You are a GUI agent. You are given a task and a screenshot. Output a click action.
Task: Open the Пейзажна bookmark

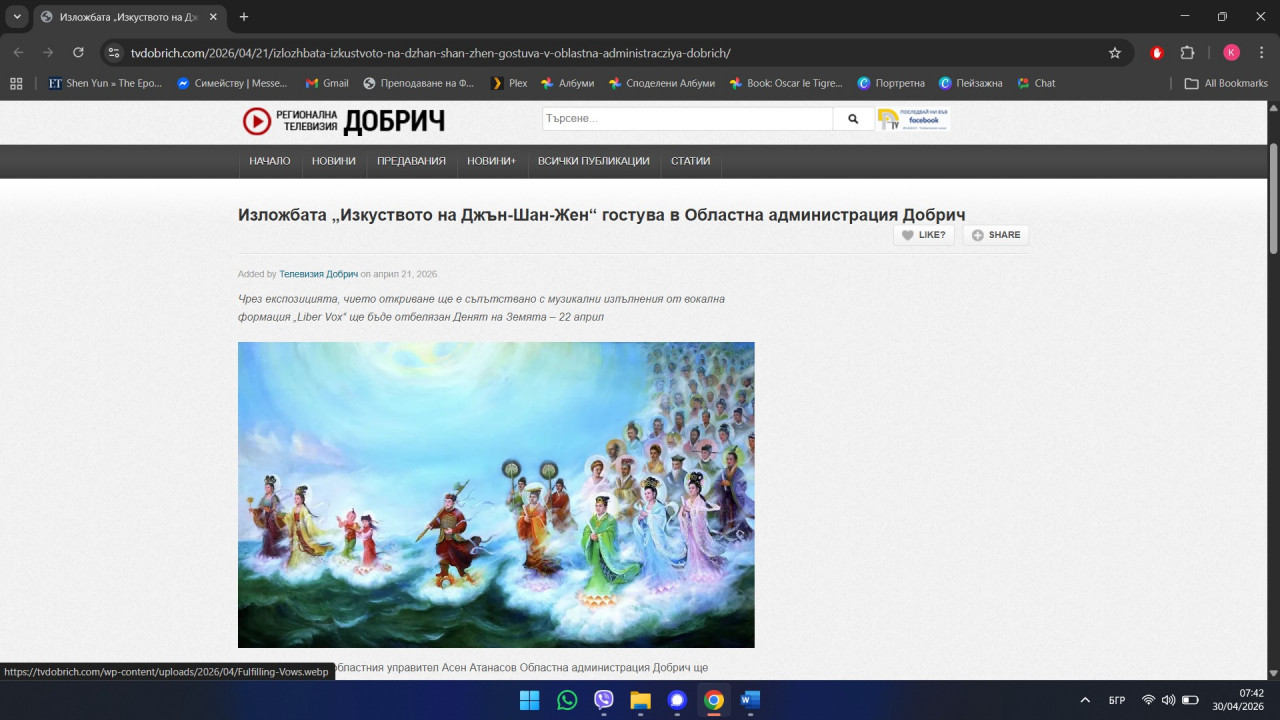(971, 83)
